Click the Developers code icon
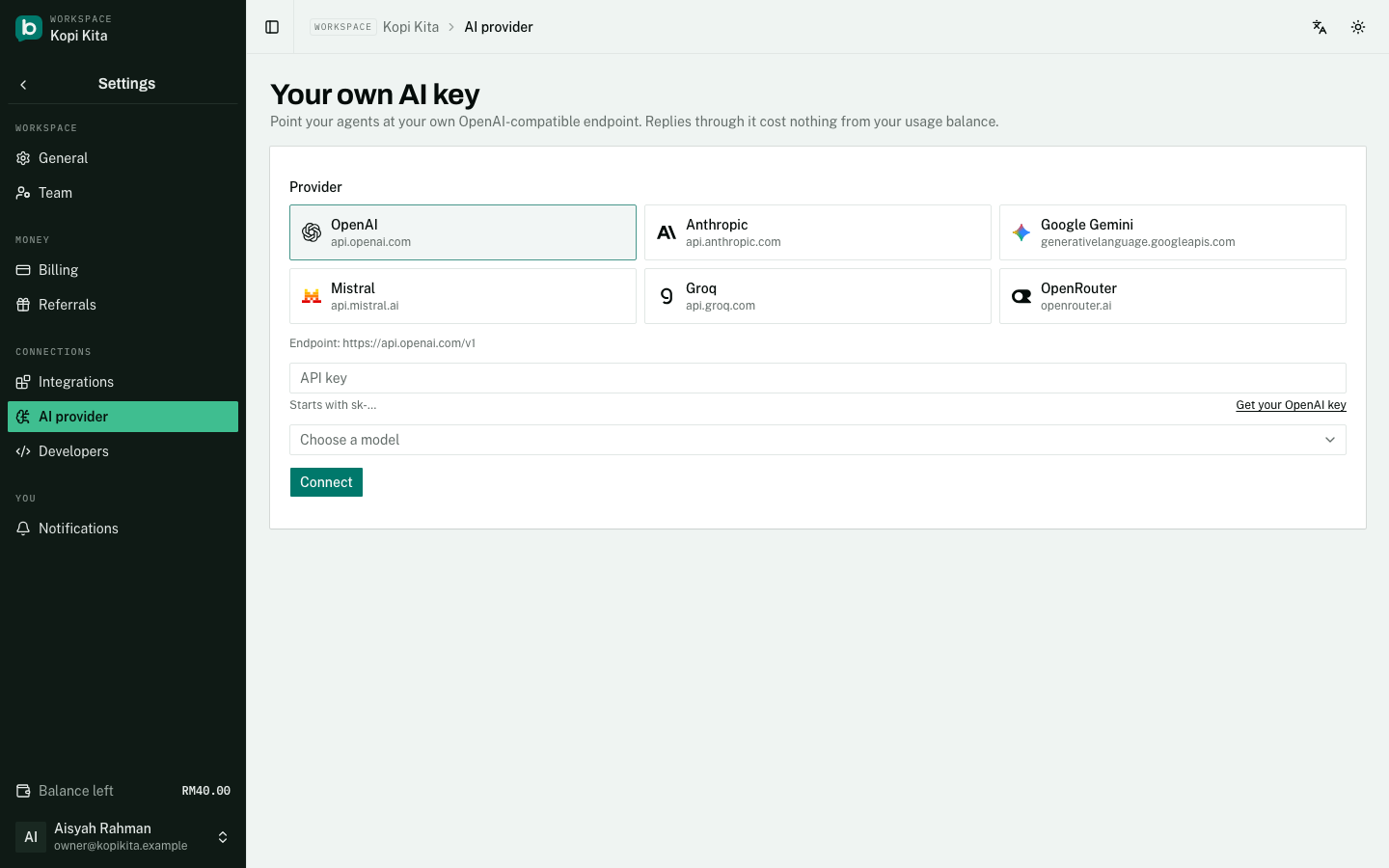Viewport: 1389px width, 868px height. pos(23,451)
